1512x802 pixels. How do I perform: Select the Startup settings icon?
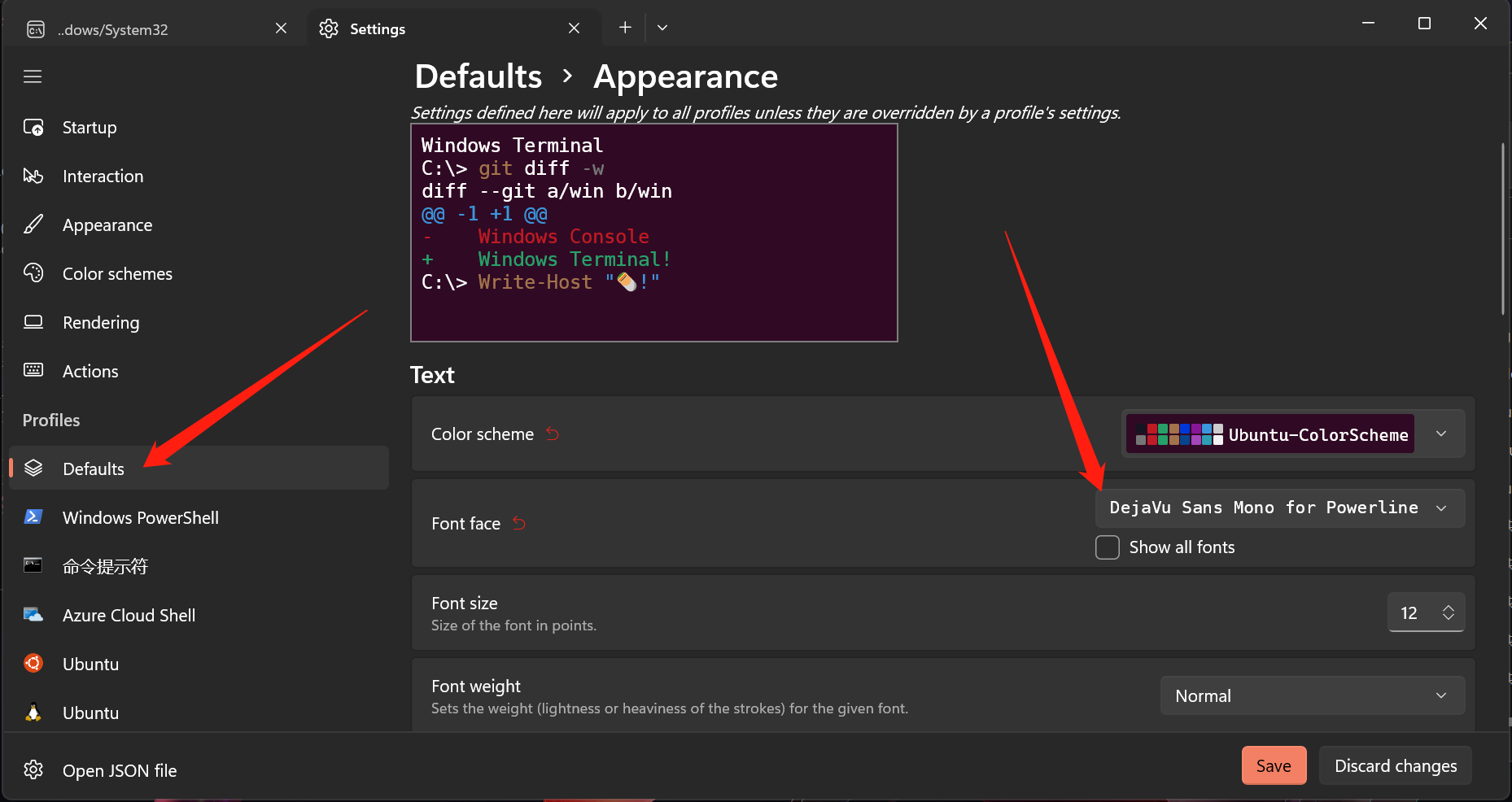33,127
